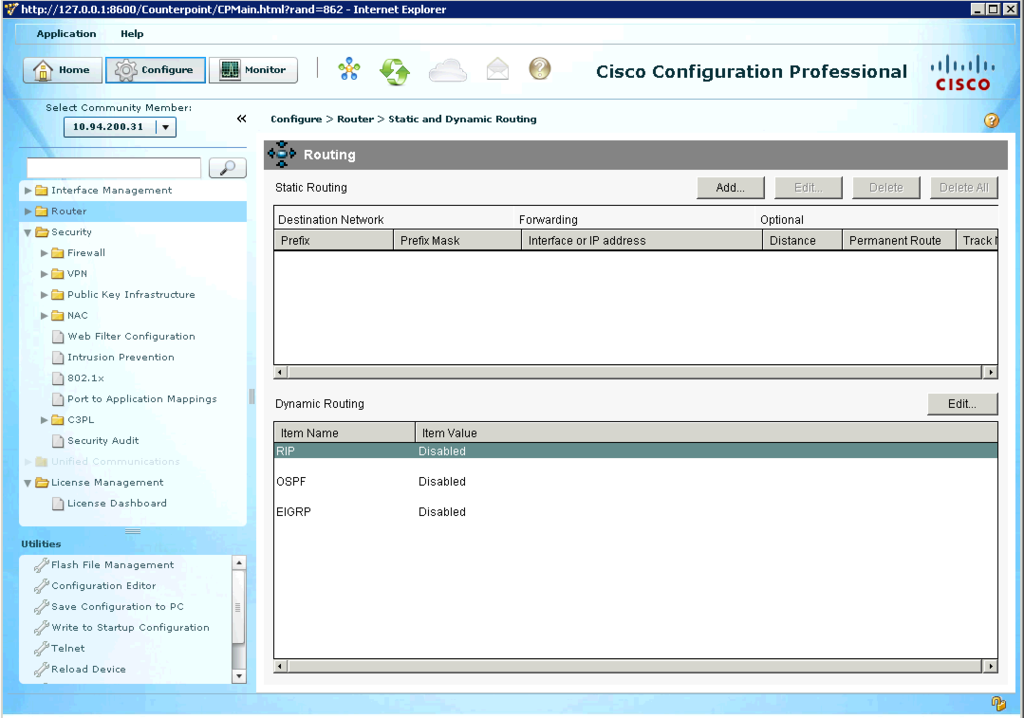
Task: Click Edit... for Dynamic Routing
Action: click(x=962, y=404)
